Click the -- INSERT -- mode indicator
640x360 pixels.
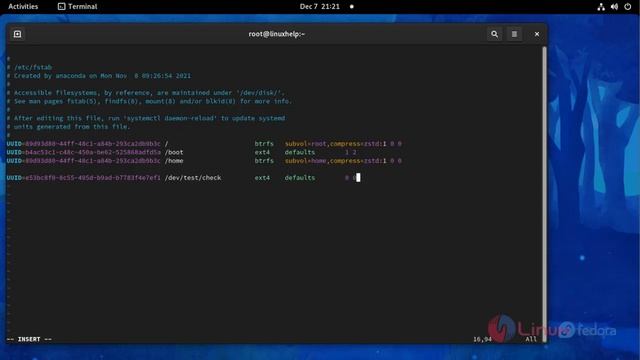pyautogui.click(x=29, y=339)
